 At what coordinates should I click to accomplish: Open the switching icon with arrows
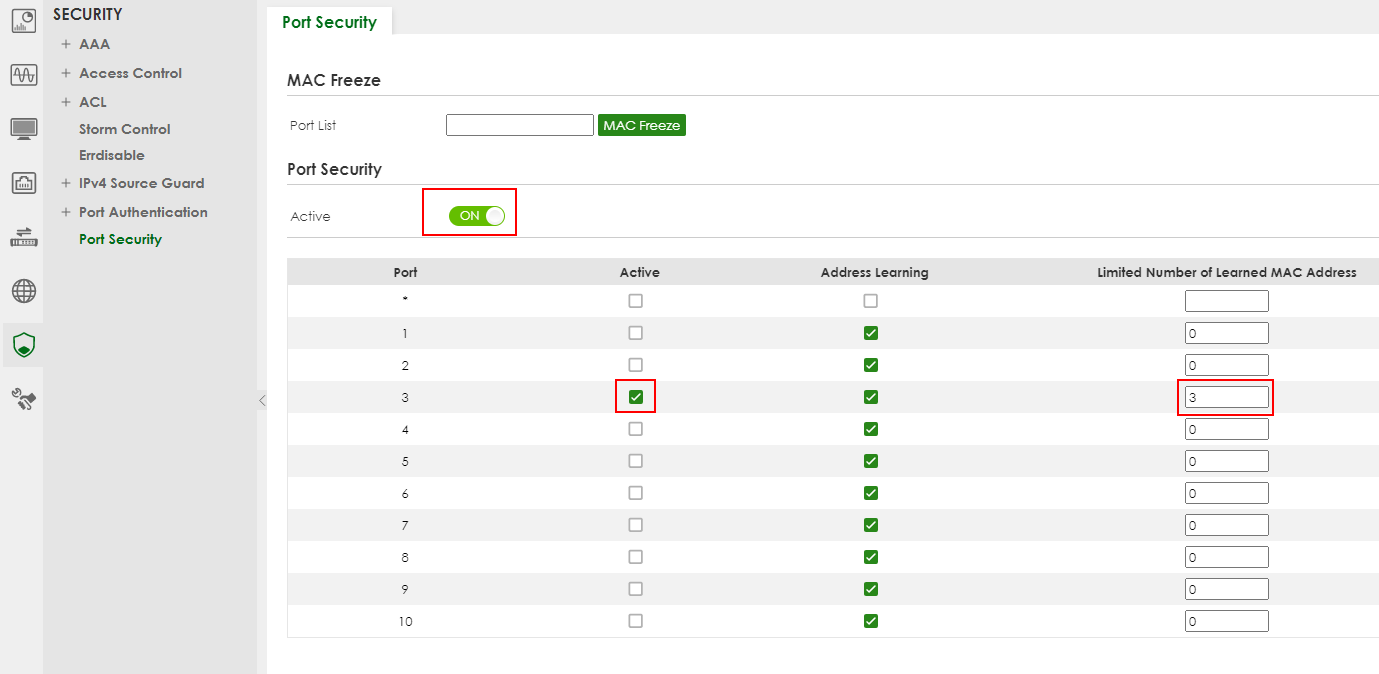tap(23, 238)
